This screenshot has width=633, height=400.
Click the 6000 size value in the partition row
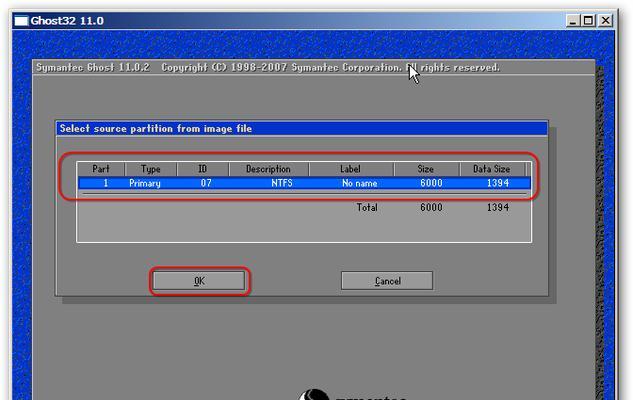[431, 183]
